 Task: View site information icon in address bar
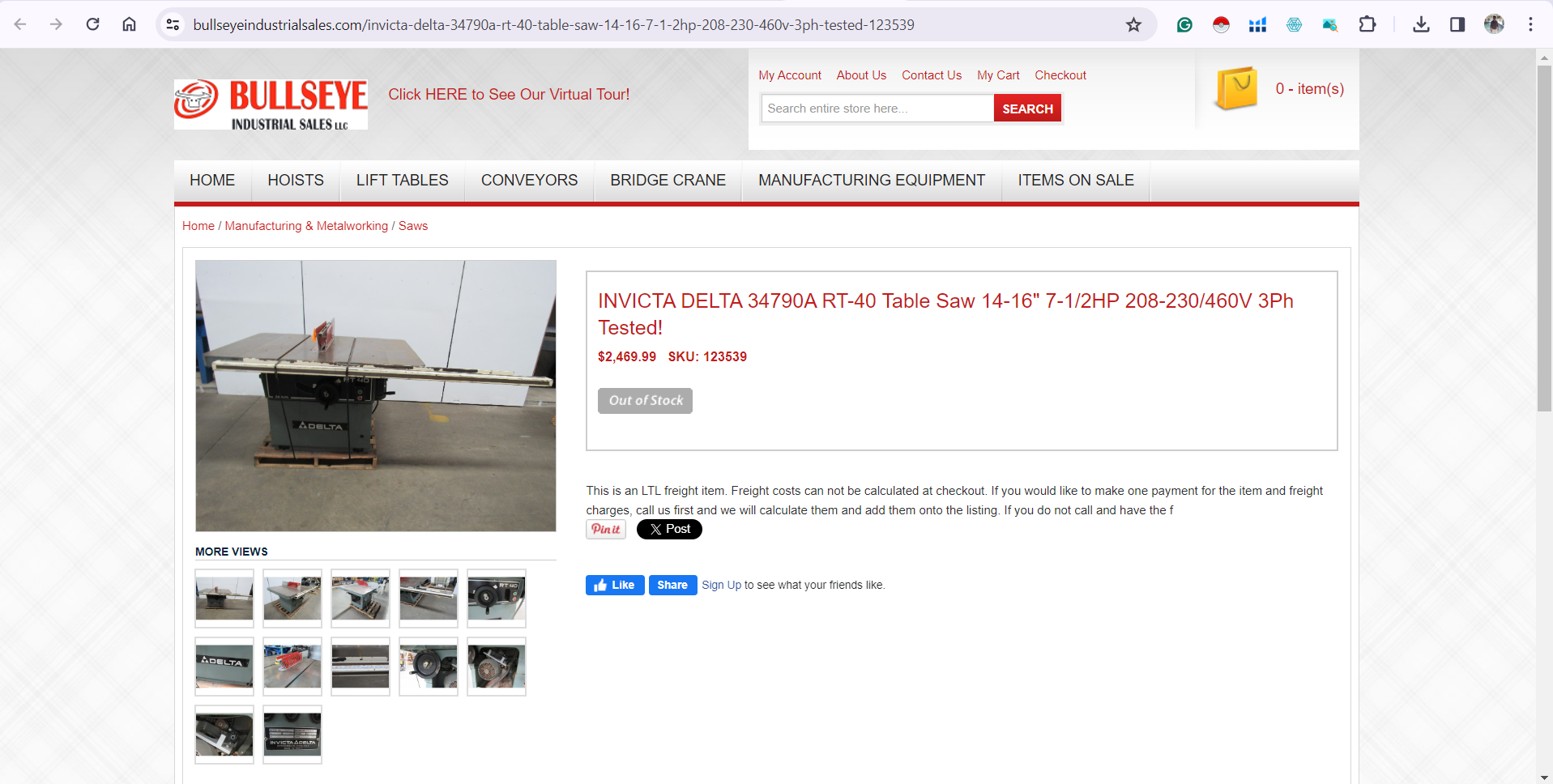(173, 25)
